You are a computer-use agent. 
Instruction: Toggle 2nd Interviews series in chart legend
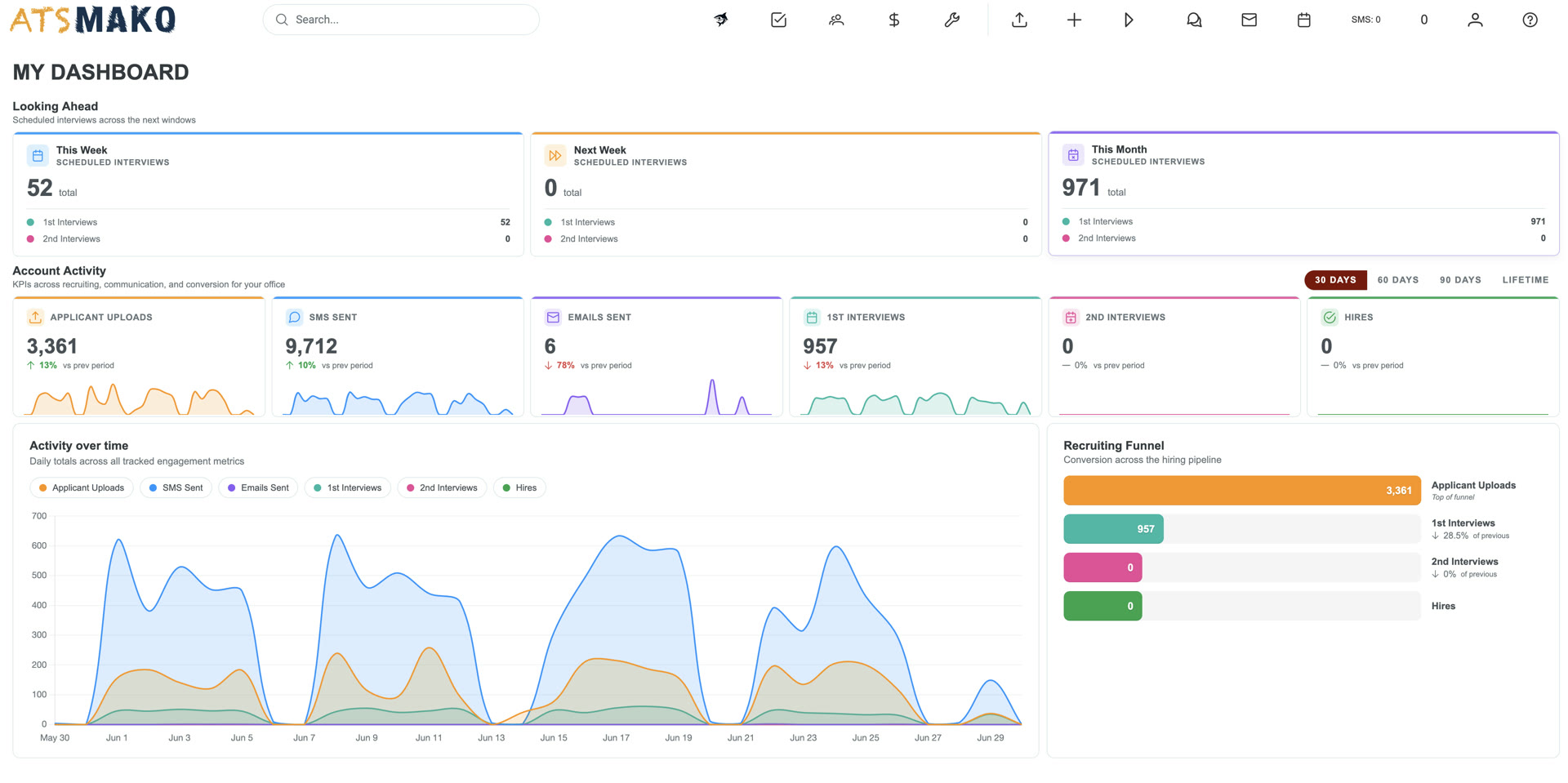point(442,488)
